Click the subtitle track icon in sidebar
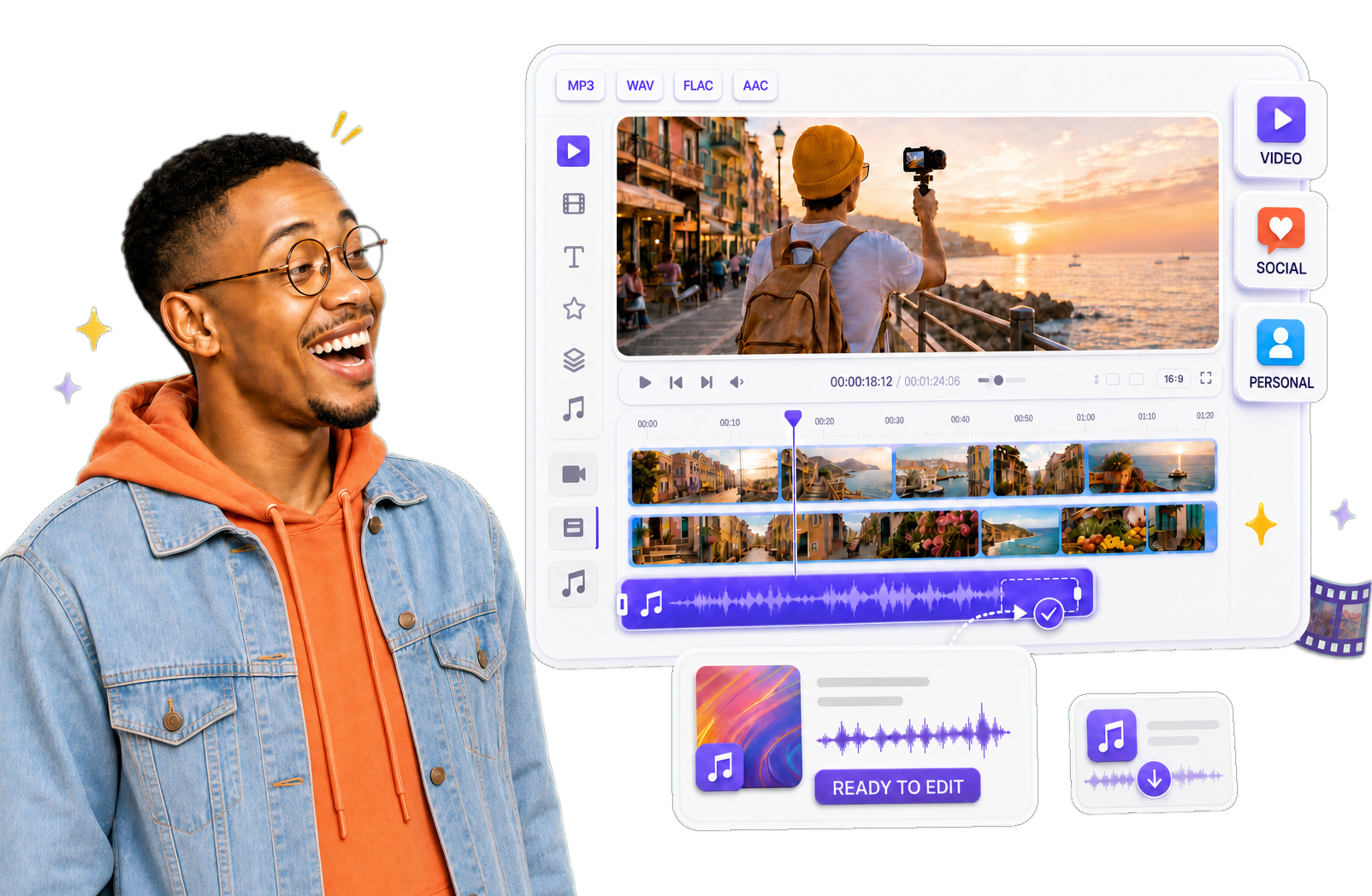 click(x=573, y=528)
